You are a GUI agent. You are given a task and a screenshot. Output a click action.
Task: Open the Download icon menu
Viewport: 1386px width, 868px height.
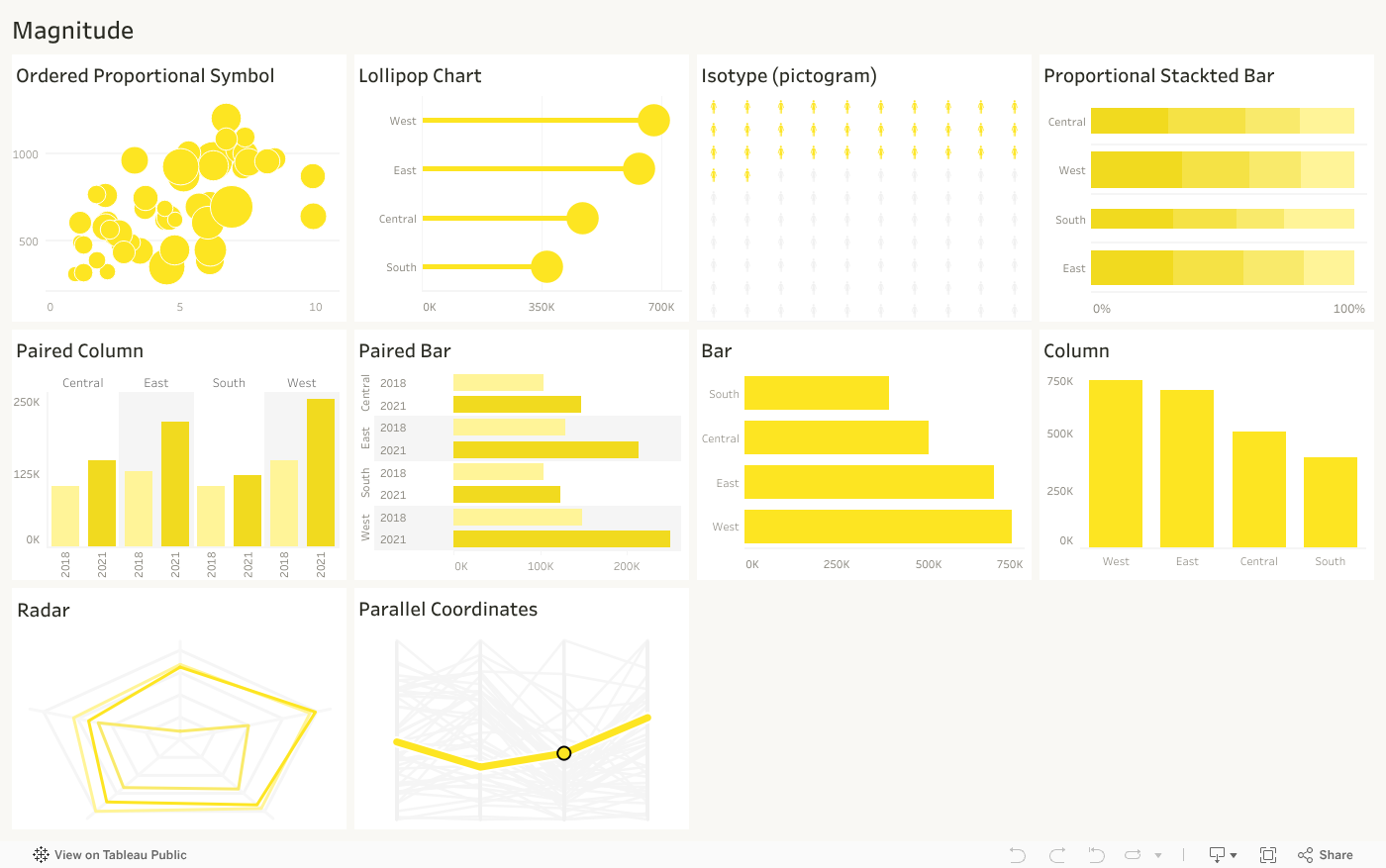(x=1223, y=855)
